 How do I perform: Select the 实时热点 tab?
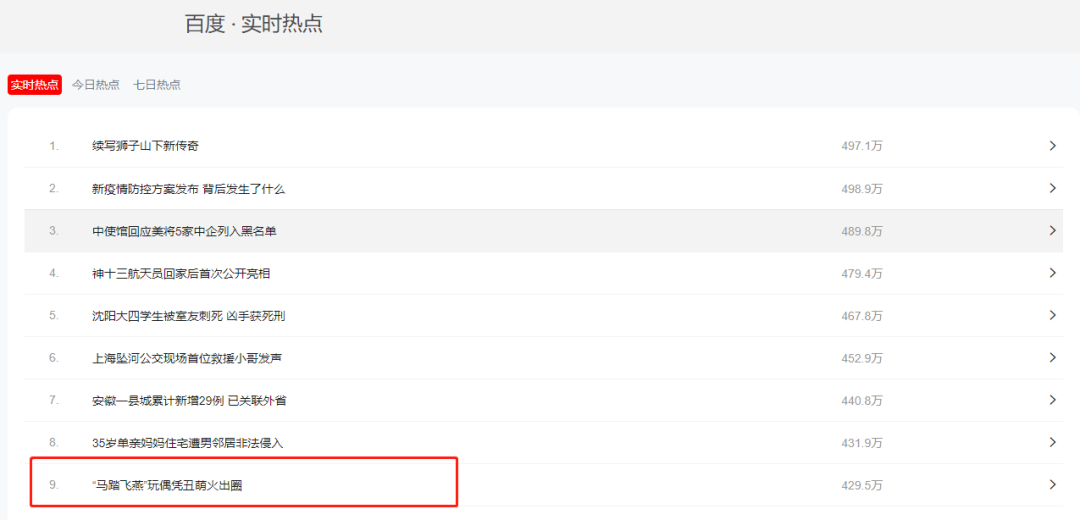coord(34,85)
